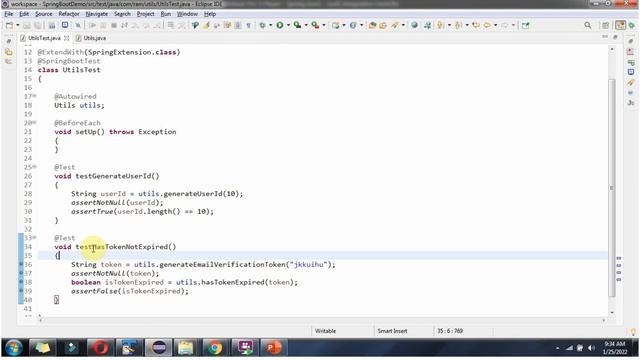This screenshot has width=640, height=360.
Task: Open the Help menu
Action: click(210, 14)
